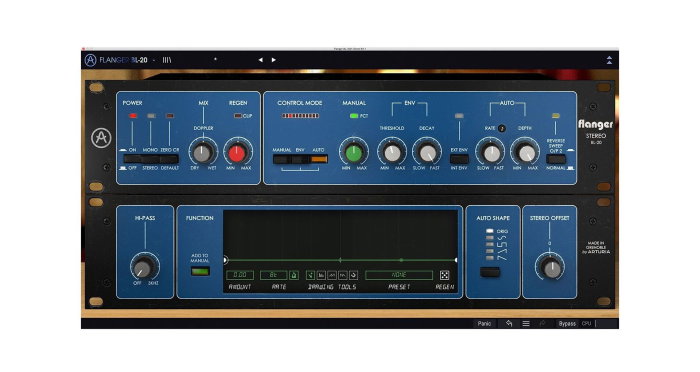The width and height of the screenshot is (700, 372).
Task: Select Manual control mode switch
Action: pyautogui.click(x=282, y=159)
